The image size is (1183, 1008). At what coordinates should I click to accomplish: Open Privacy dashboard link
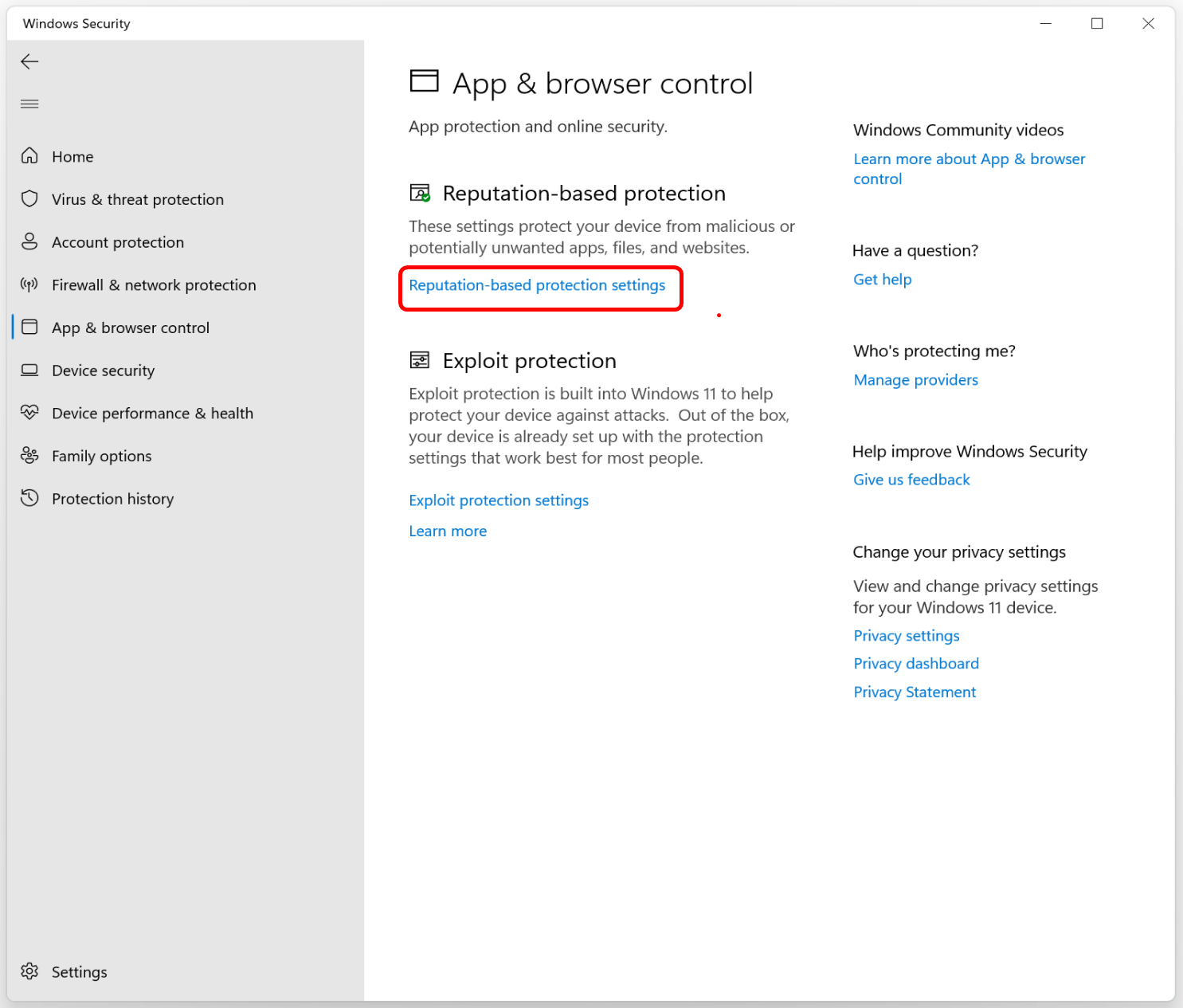pos(916,664)
